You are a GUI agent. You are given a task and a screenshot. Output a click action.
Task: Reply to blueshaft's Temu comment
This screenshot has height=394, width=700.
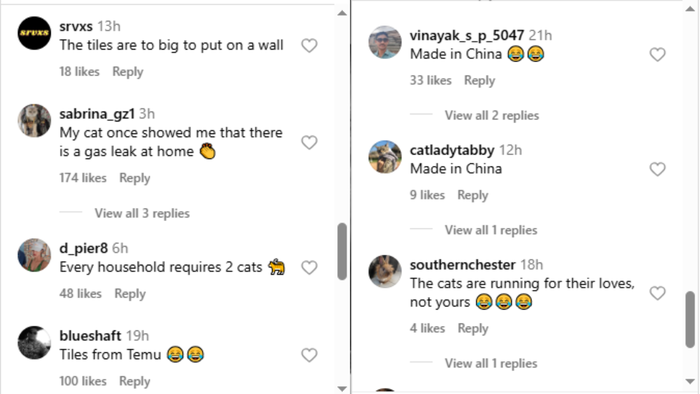[134, 381]
